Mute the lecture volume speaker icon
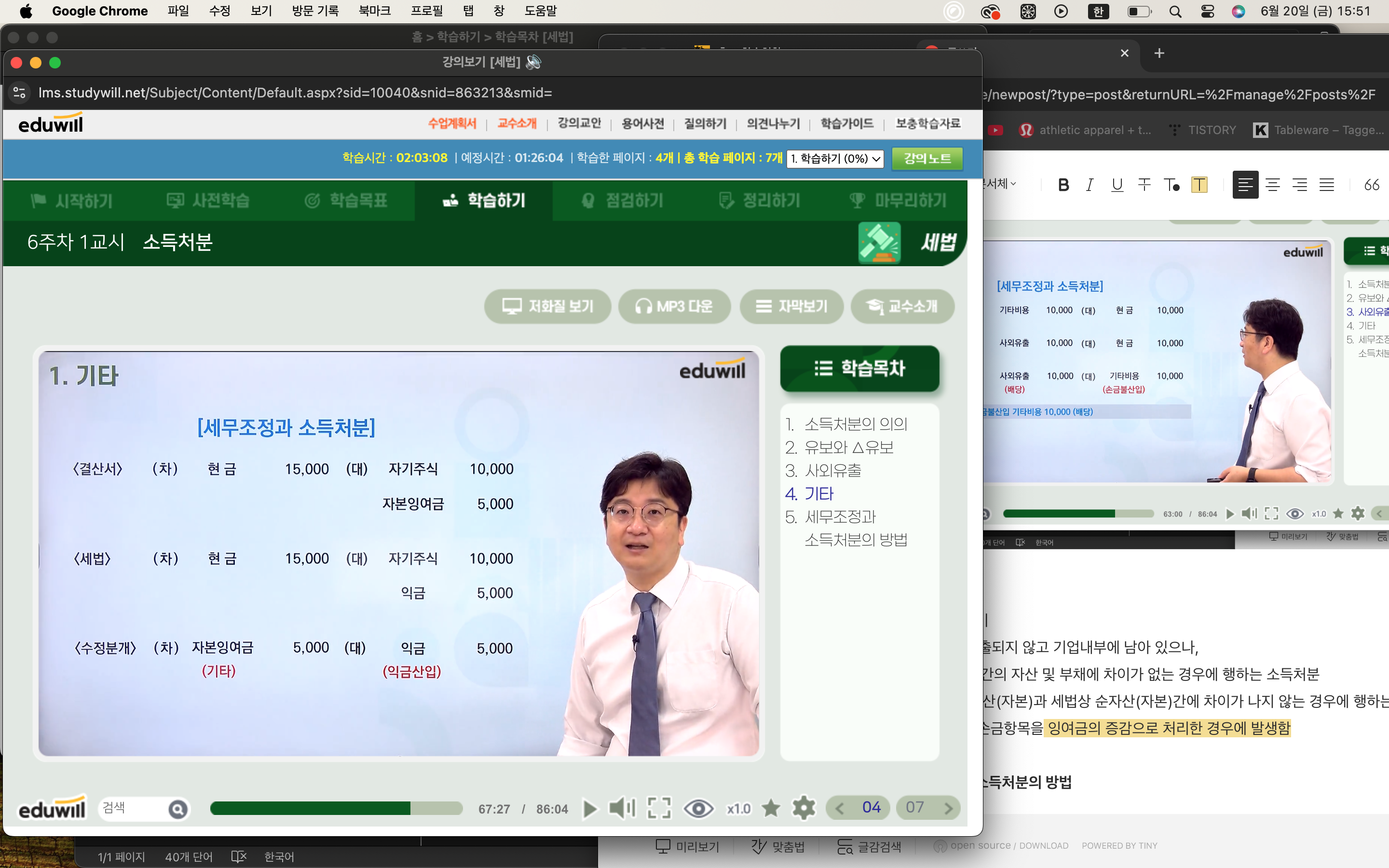 622,808
